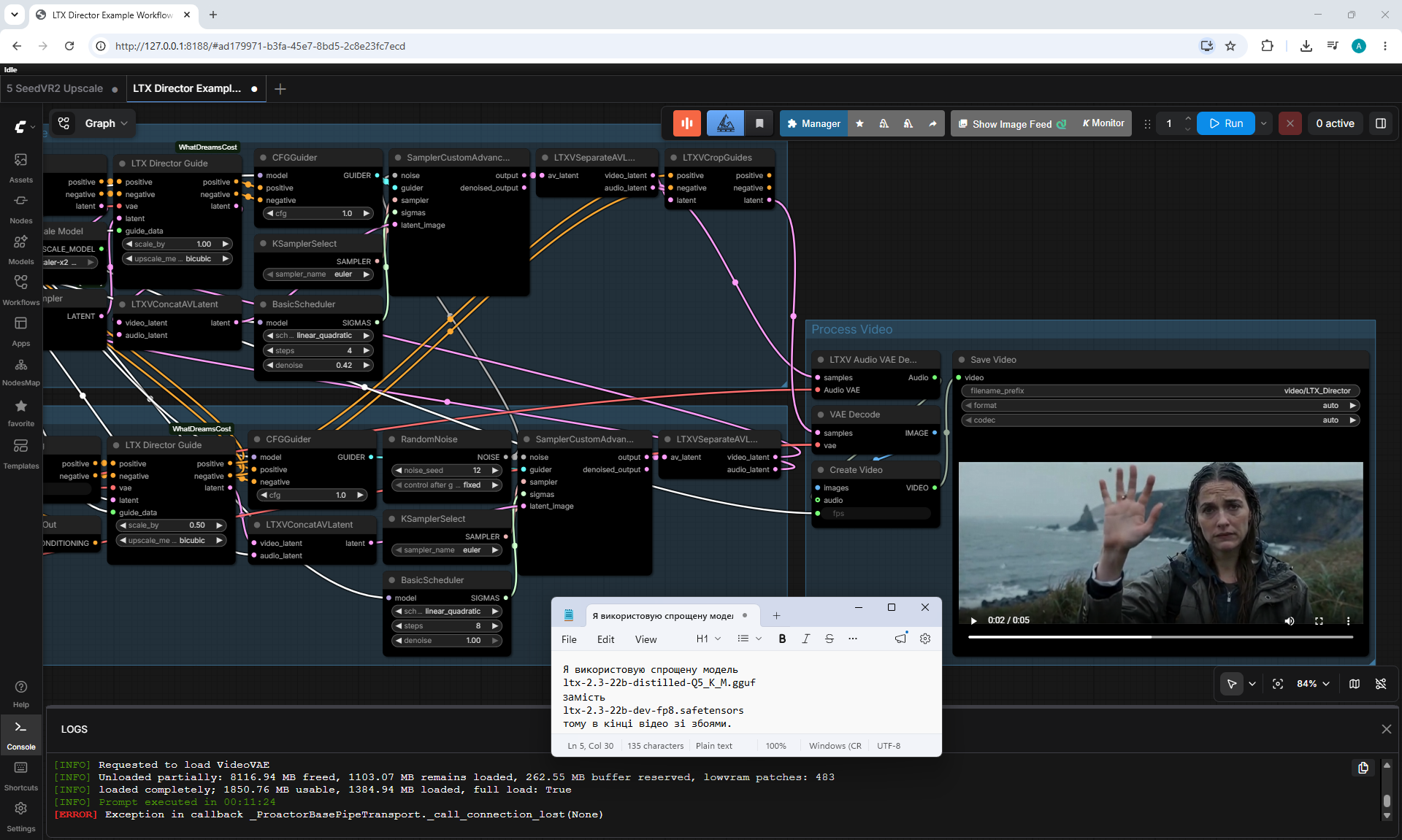Open the NodesMap sidebar panel
This screenshot has height=840, width=1402.
click(x=20, y=371)
